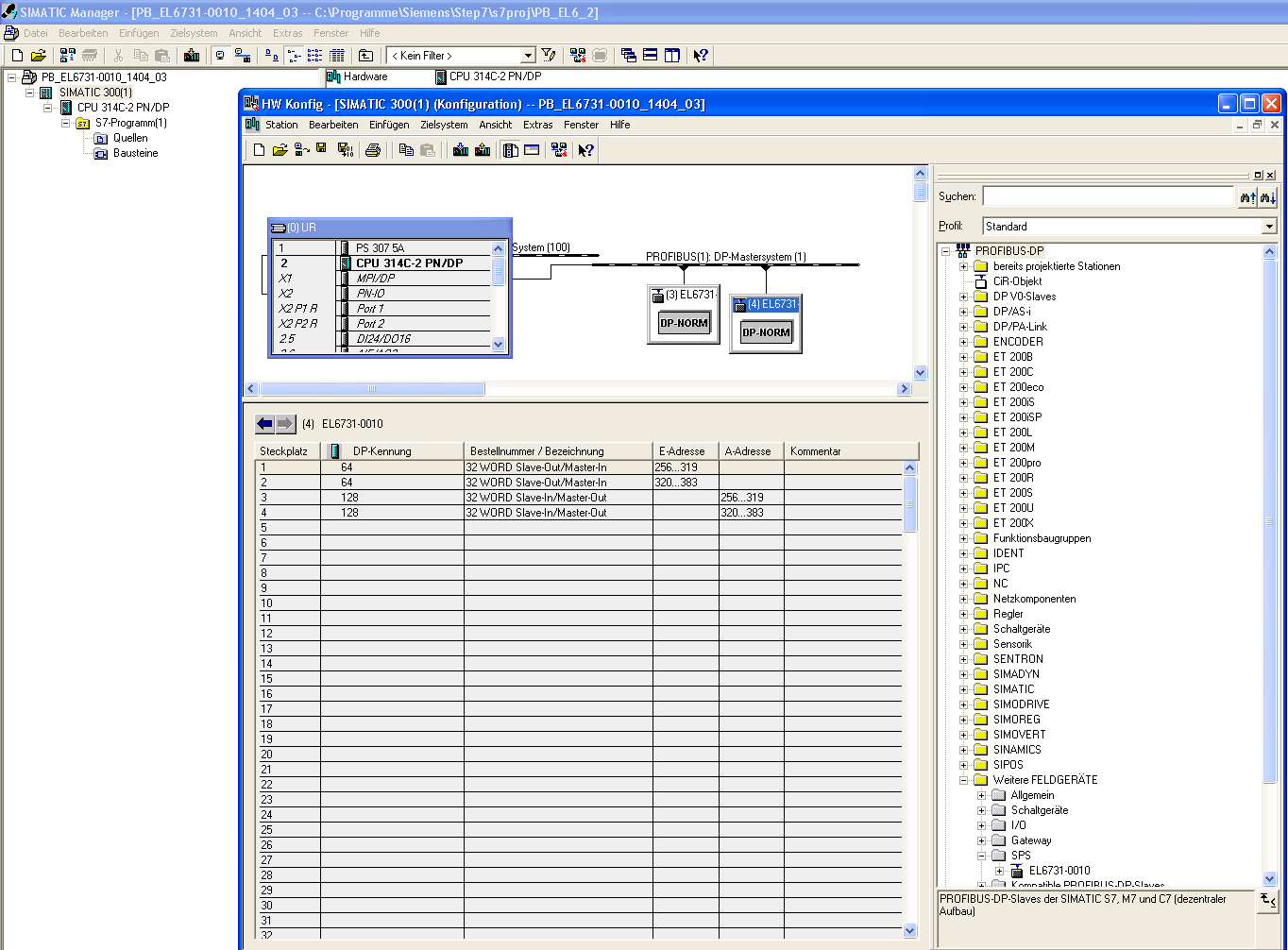
Task: Click the Open station icon in HW Konfig toolbar
Action: coord(280,150)
